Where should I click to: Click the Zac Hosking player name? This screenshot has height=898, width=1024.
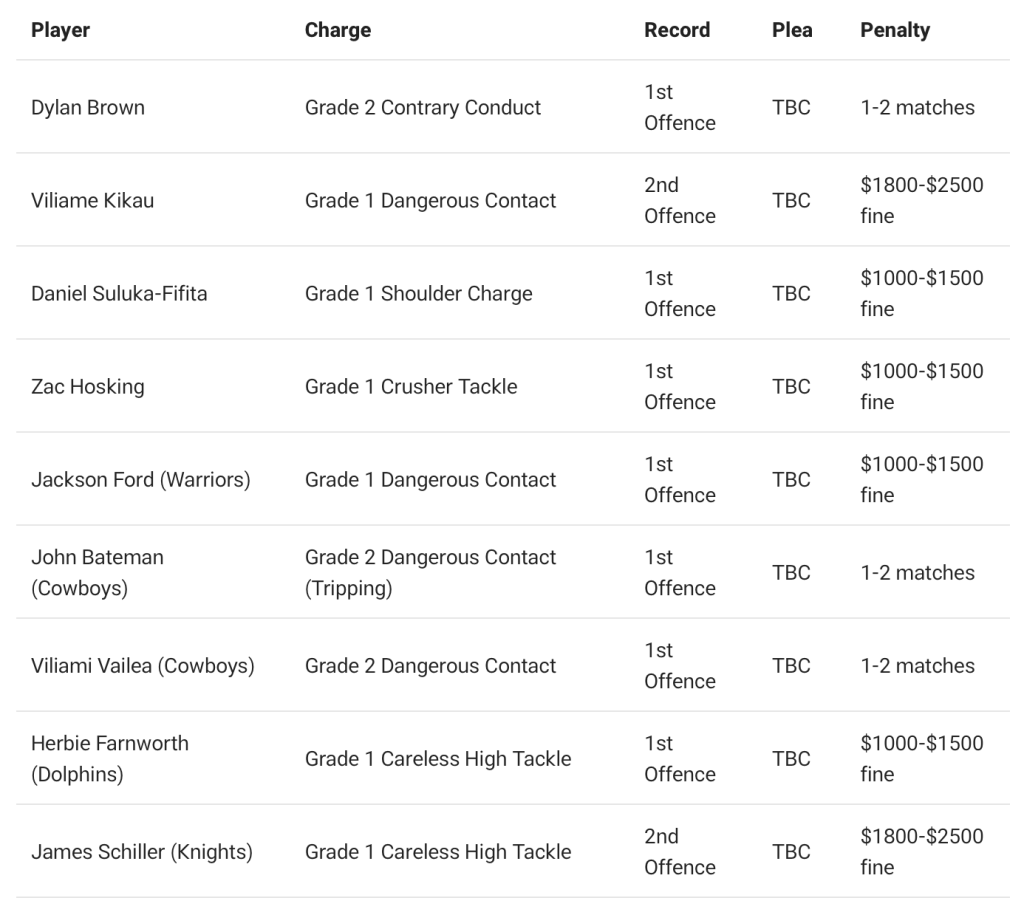click(87, 386)
